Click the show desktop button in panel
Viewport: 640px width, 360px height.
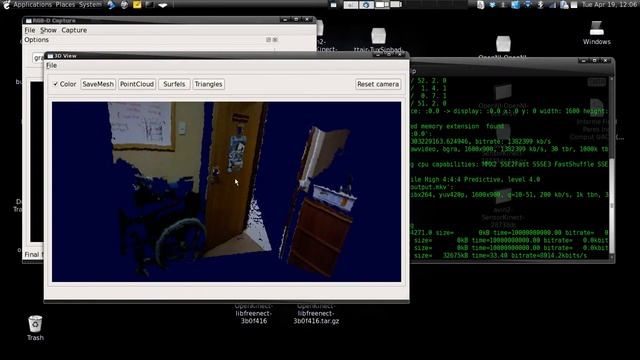pyautogui.click(x=333, y=5)
